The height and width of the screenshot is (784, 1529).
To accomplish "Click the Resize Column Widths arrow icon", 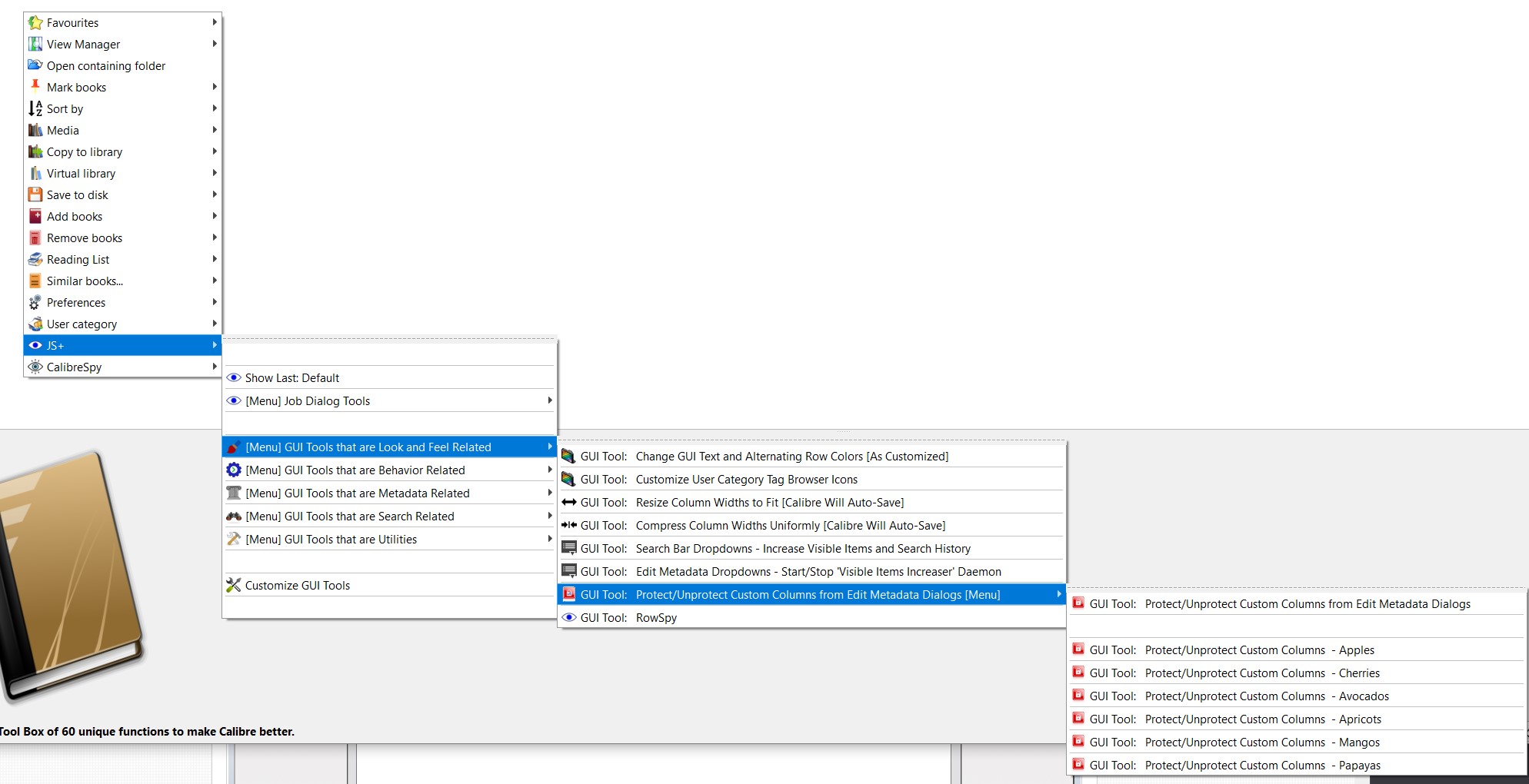I will (569, 503).
